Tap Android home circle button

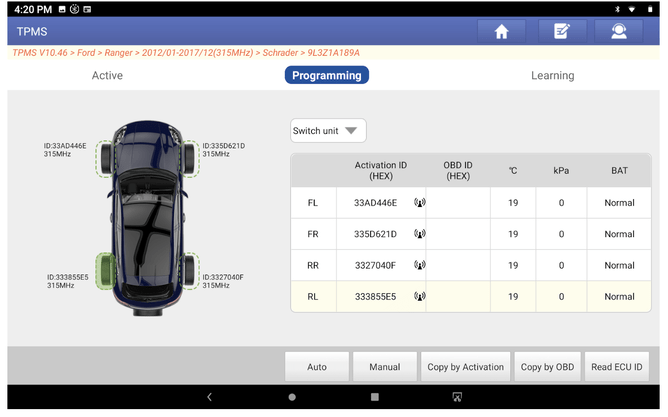tap(292, 397)
